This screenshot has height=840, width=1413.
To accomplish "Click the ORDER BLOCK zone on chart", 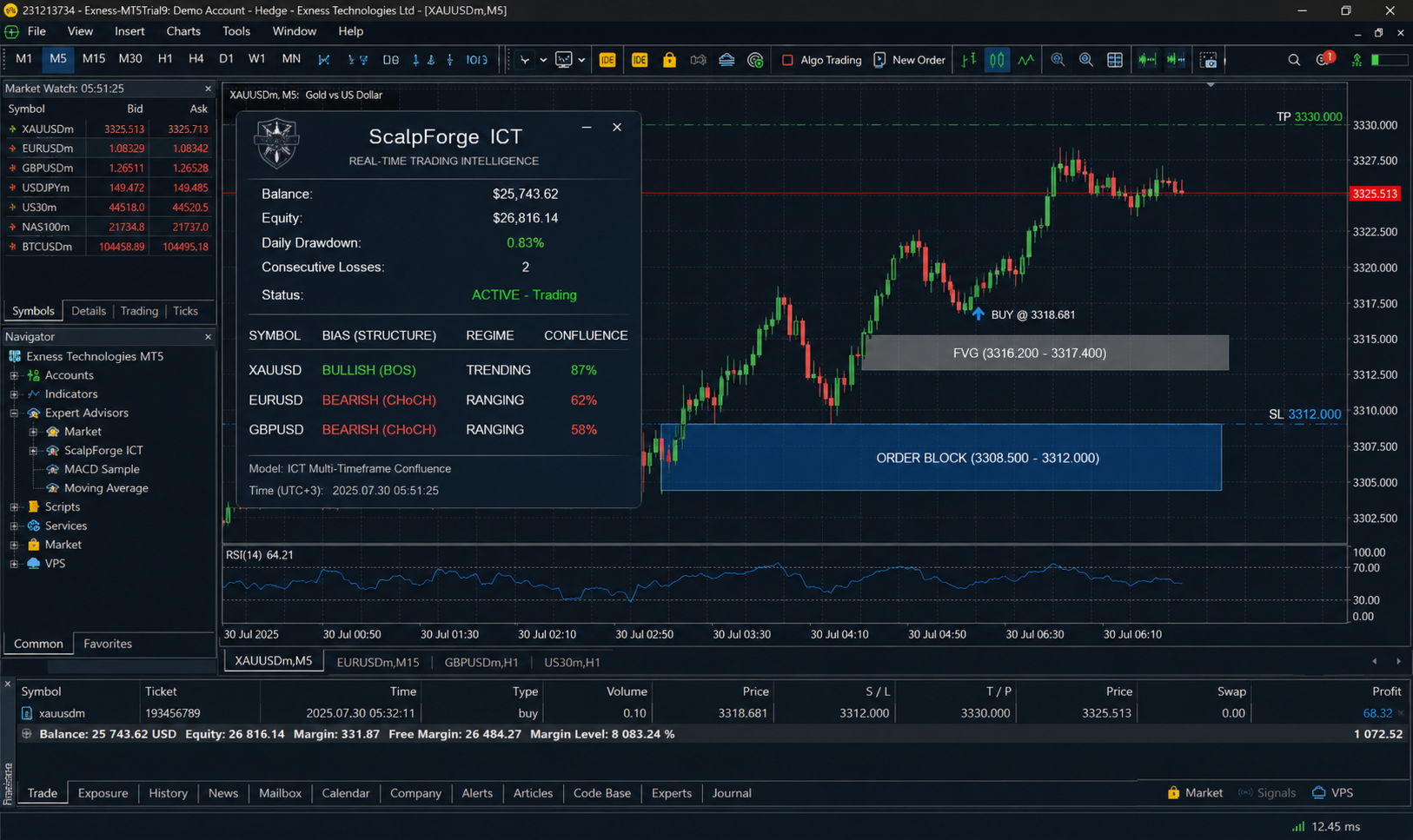I will pyautogui.click(x=941, y=458).
